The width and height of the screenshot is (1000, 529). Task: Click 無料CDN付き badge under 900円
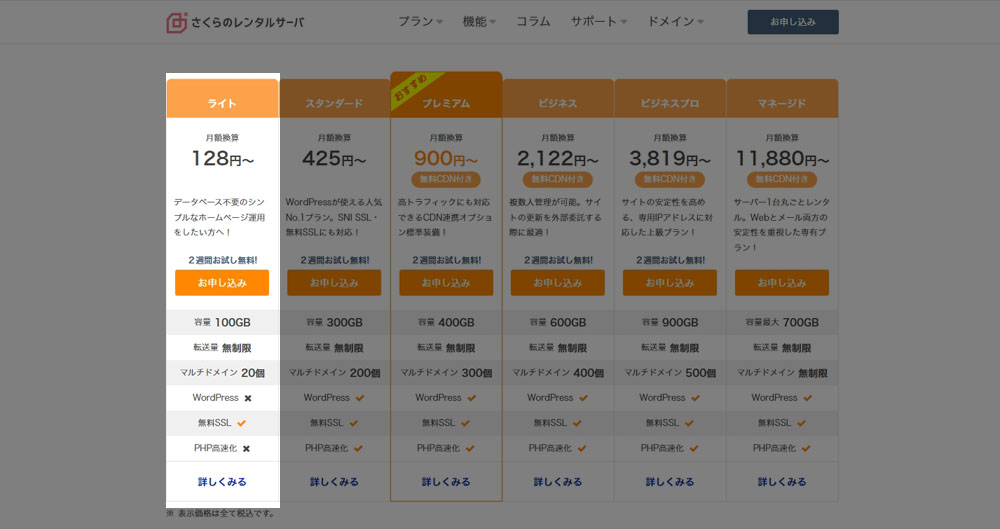[x=446, y=179]
